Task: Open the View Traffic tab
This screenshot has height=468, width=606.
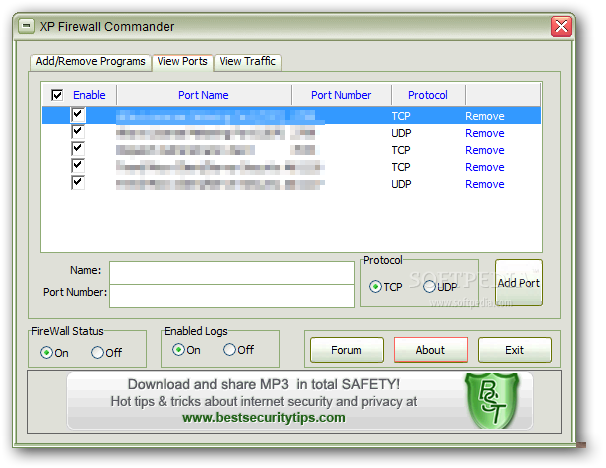Action: 247,61
